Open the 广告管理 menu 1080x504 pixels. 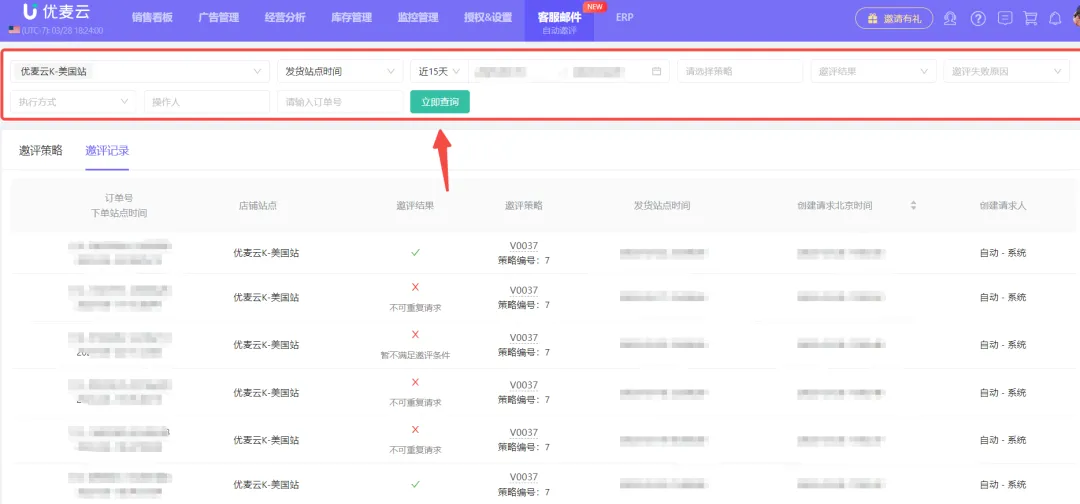pos(218,18)
